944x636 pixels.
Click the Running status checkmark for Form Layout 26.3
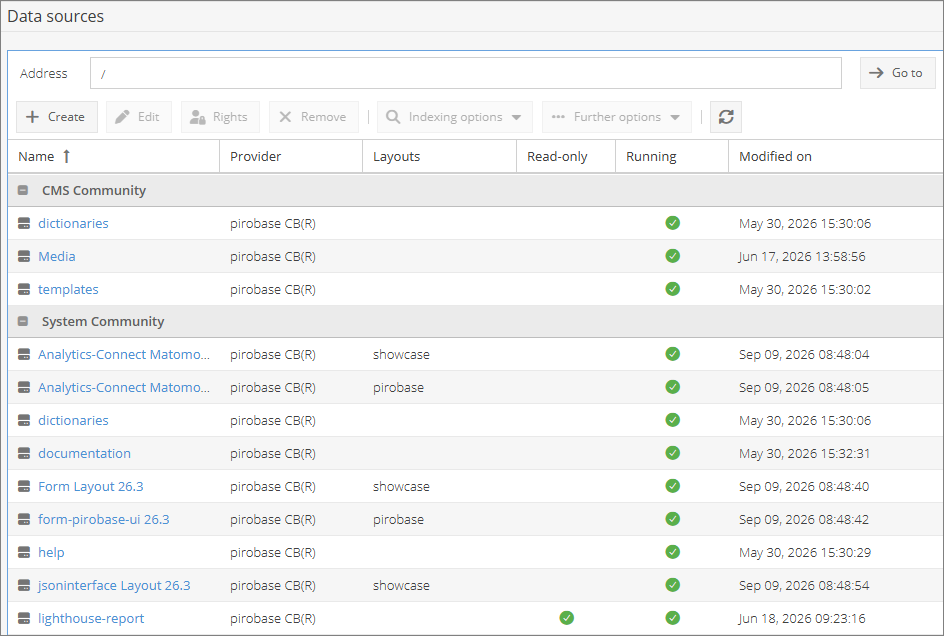tap(672, 486)
